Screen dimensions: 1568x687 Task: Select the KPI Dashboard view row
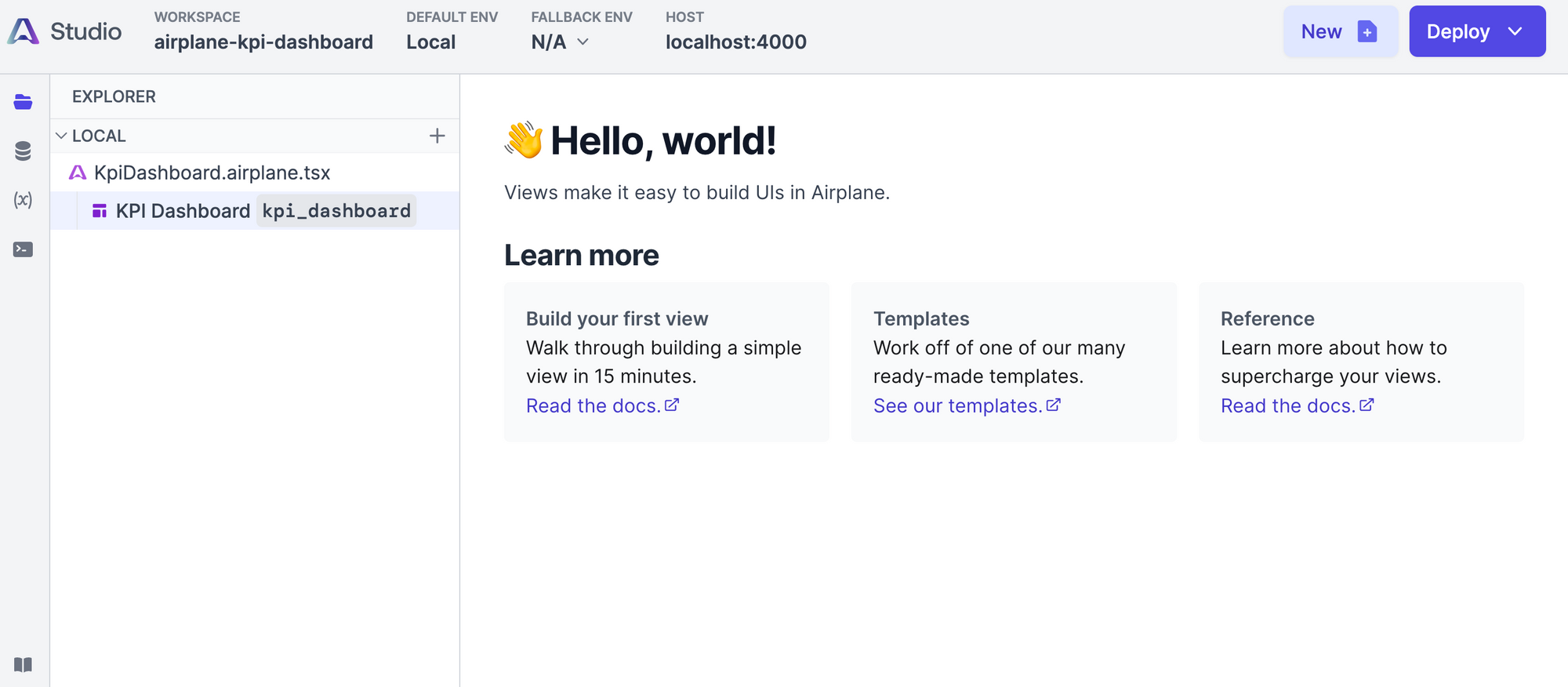pyautogui.click(x=255, y=211)
